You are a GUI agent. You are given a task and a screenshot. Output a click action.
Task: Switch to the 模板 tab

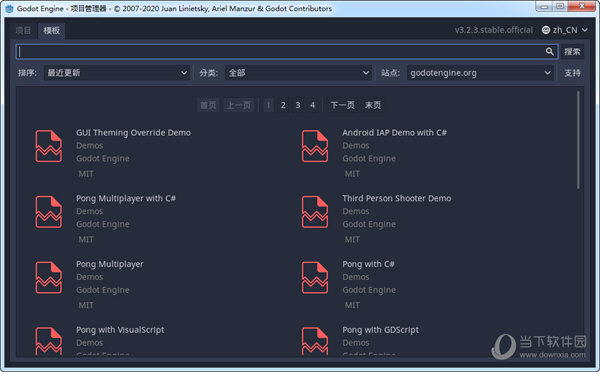tap(51, 31)
